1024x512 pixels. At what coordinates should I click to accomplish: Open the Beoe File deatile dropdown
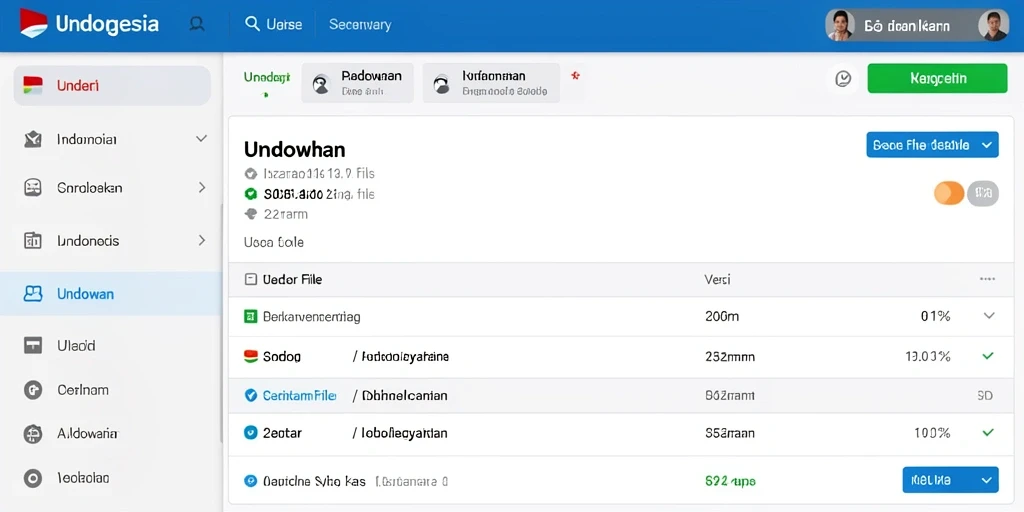(x=932, y=145)
